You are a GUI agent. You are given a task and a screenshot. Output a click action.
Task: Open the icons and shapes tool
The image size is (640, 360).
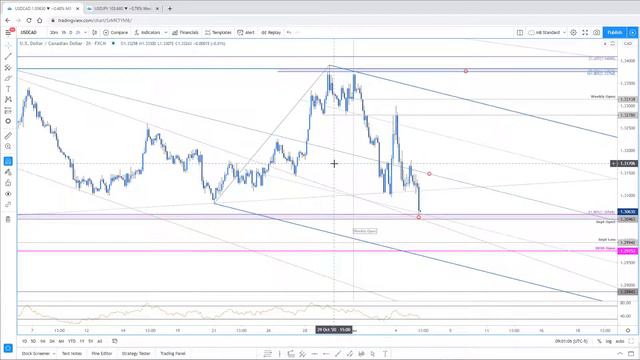click(x=8, y=121)
